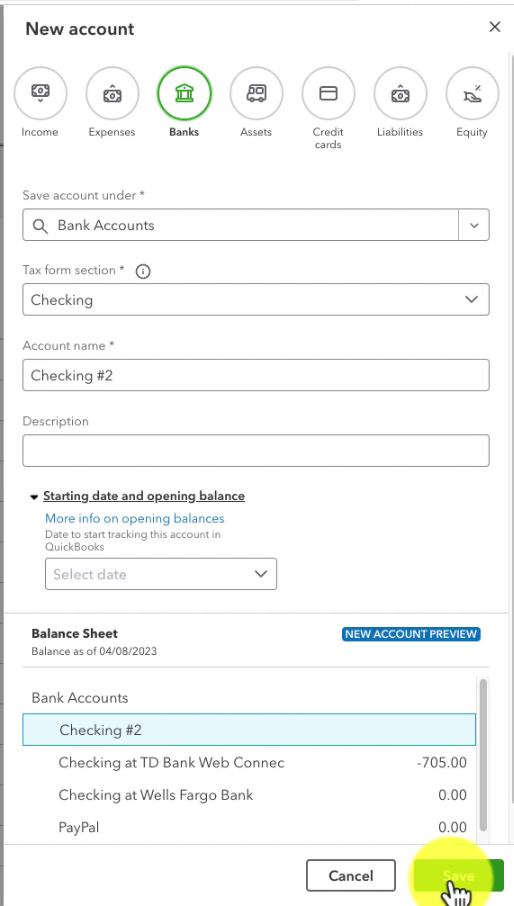Select Checking at TD Bank Web Connec row
The width and height of the screenshot is (514, 906).
[x=249, y=763]
